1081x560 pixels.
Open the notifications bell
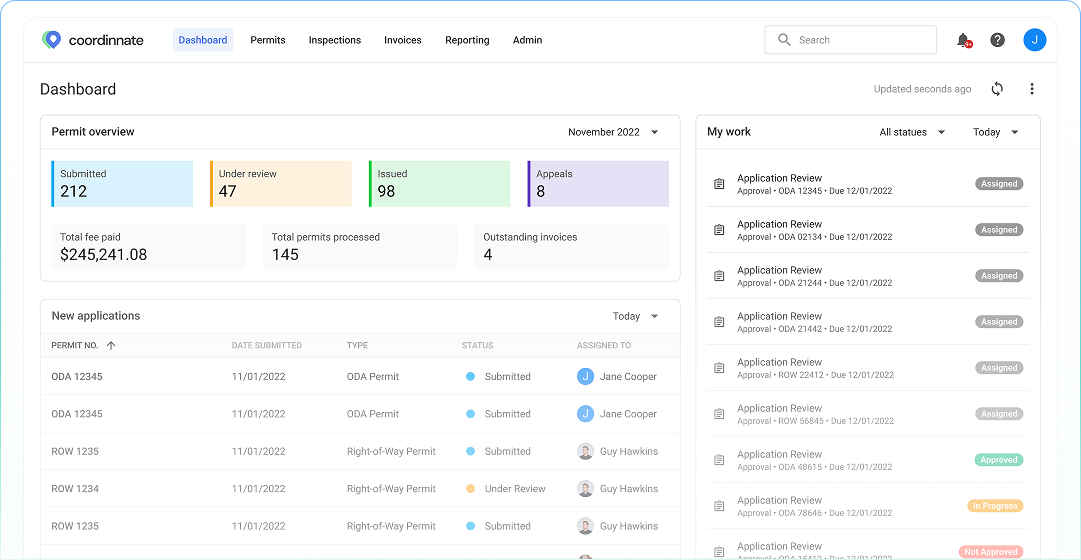[963, 40]
